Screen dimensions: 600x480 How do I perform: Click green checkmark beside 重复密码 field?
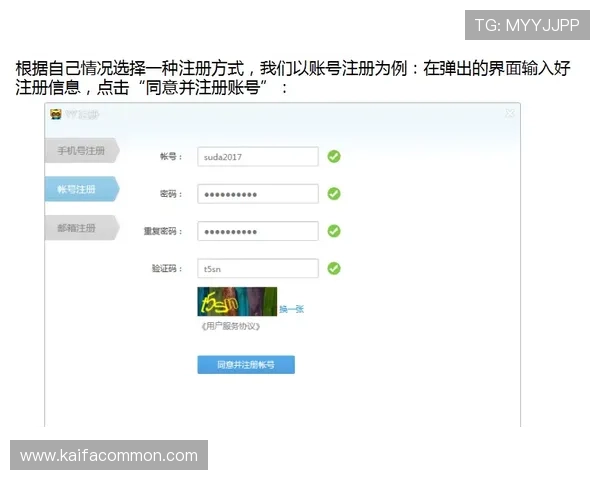[x=334, y=231]
